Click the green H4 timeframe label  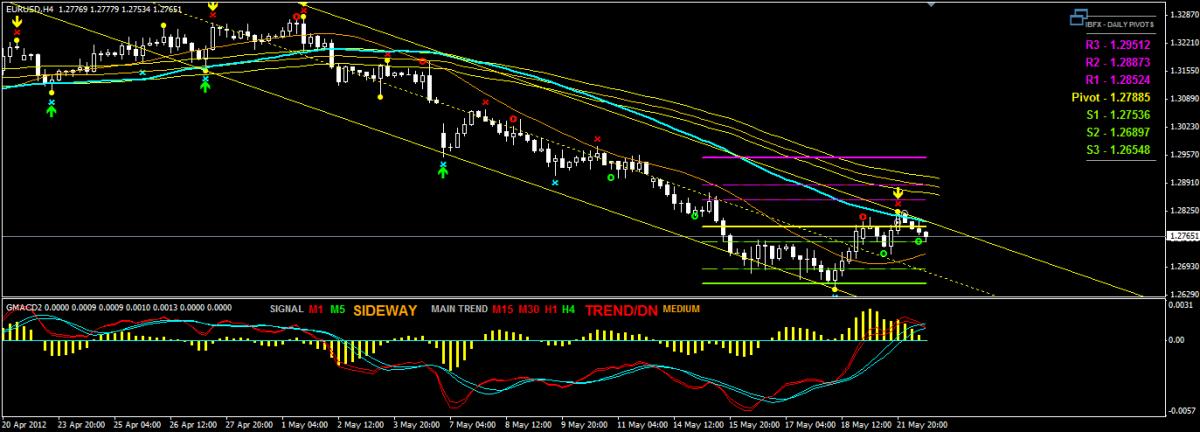568,310
